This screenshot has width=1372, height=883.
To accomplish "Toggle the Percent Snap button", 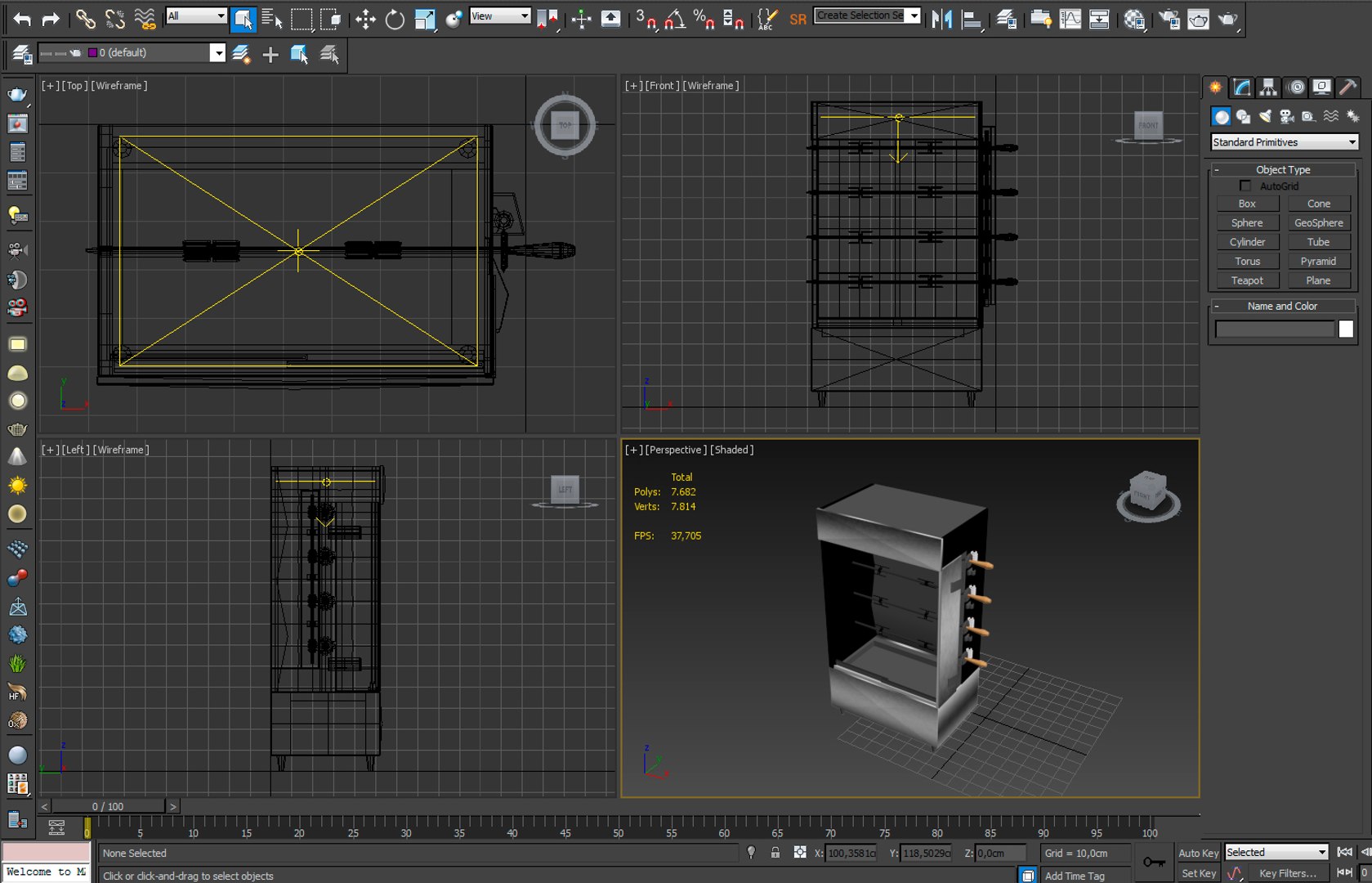I will [x=704, y=18].
